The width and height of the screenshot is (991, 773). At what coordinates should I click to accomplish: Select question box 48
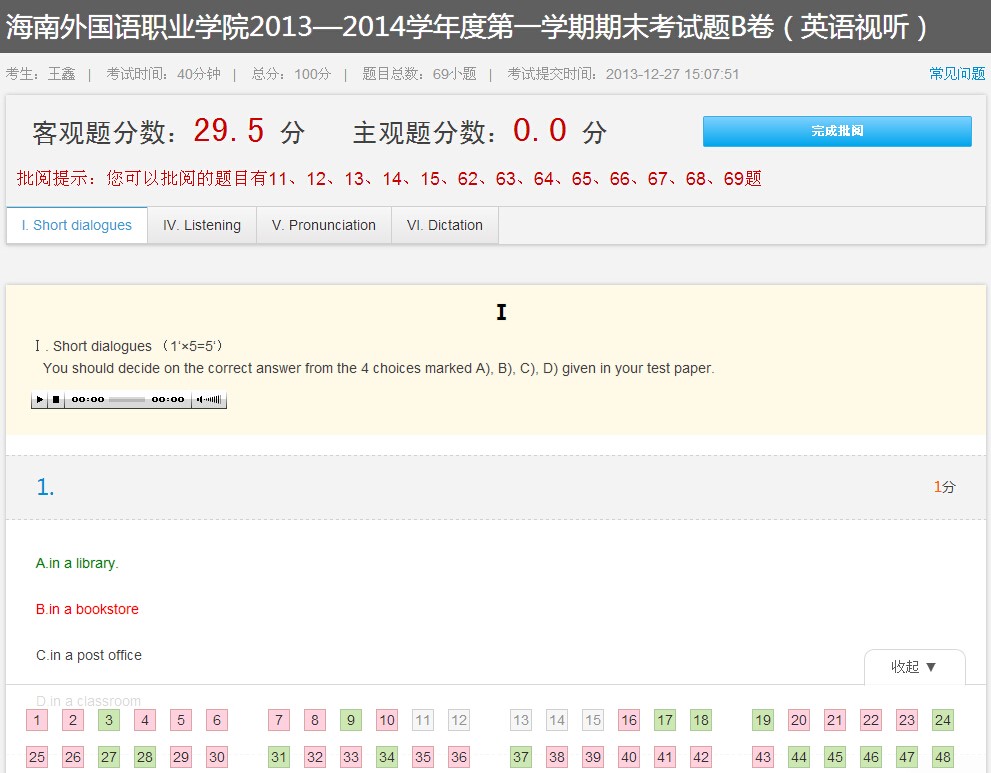pos(943,757)
